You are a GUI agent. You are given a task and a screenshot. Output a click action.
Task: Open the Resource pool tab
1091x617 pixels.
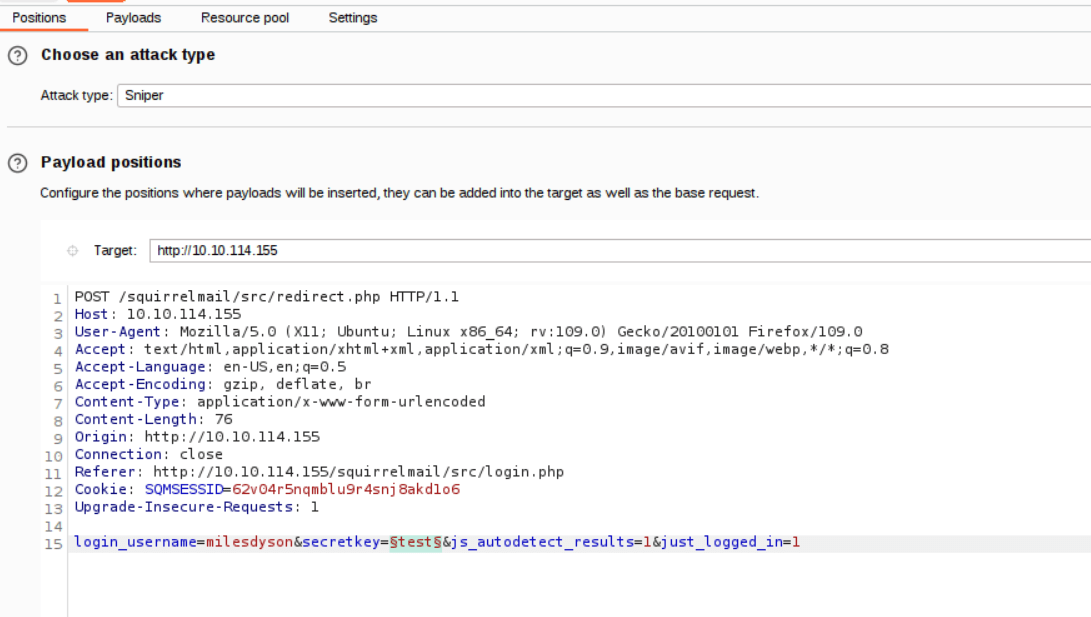point(243,18)
